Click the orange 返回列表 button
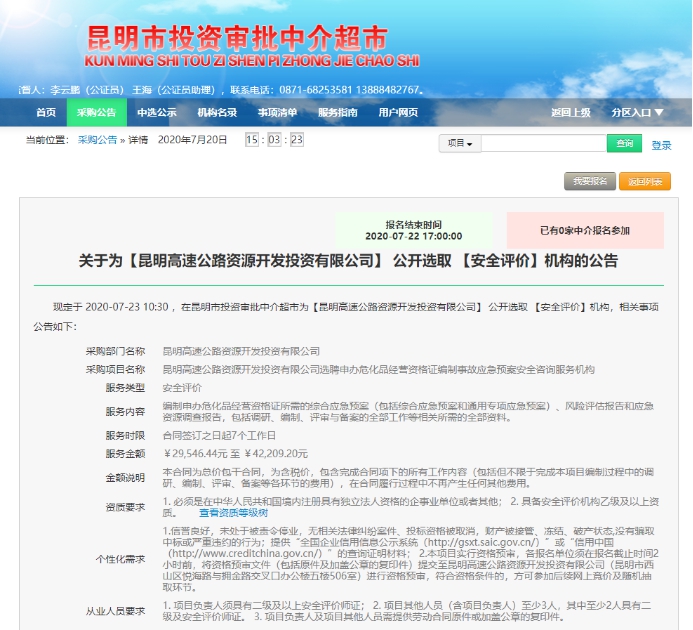The image size is (693, 630). click(x=644, y=181)
